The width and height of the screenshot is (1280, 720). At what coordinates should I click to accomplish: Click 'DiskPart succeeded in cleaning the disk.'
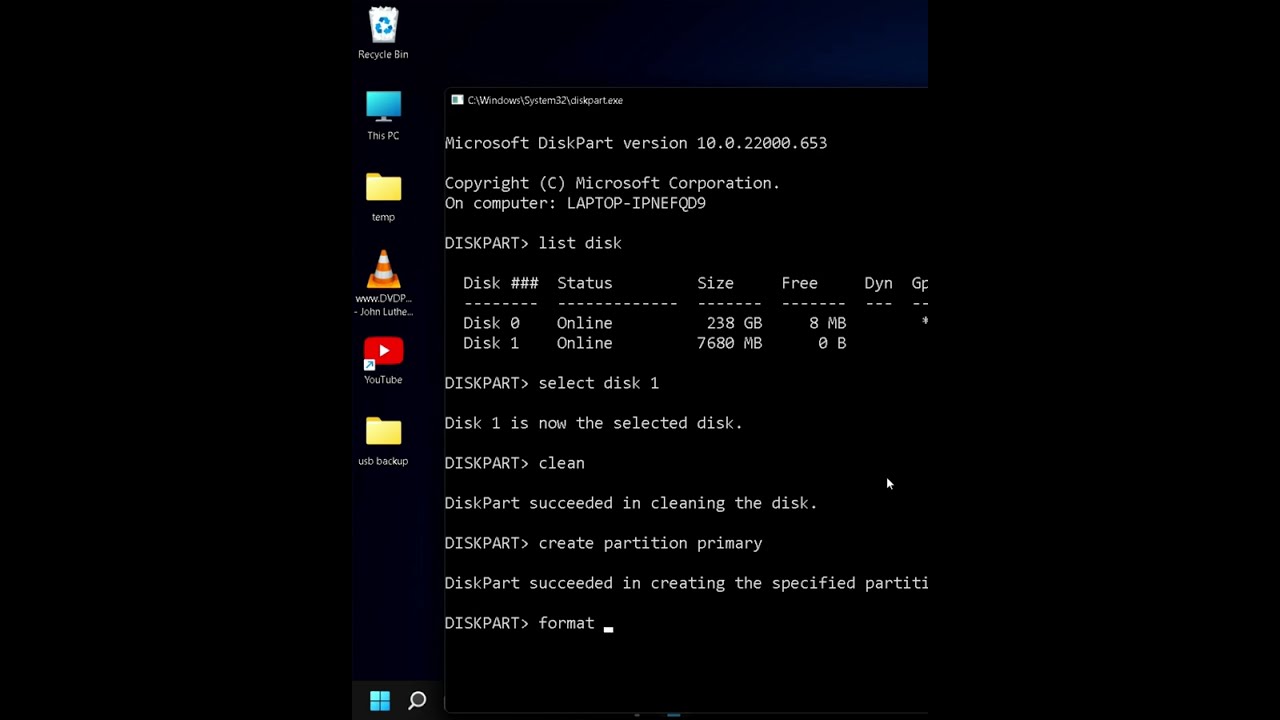tap(631, 503)
